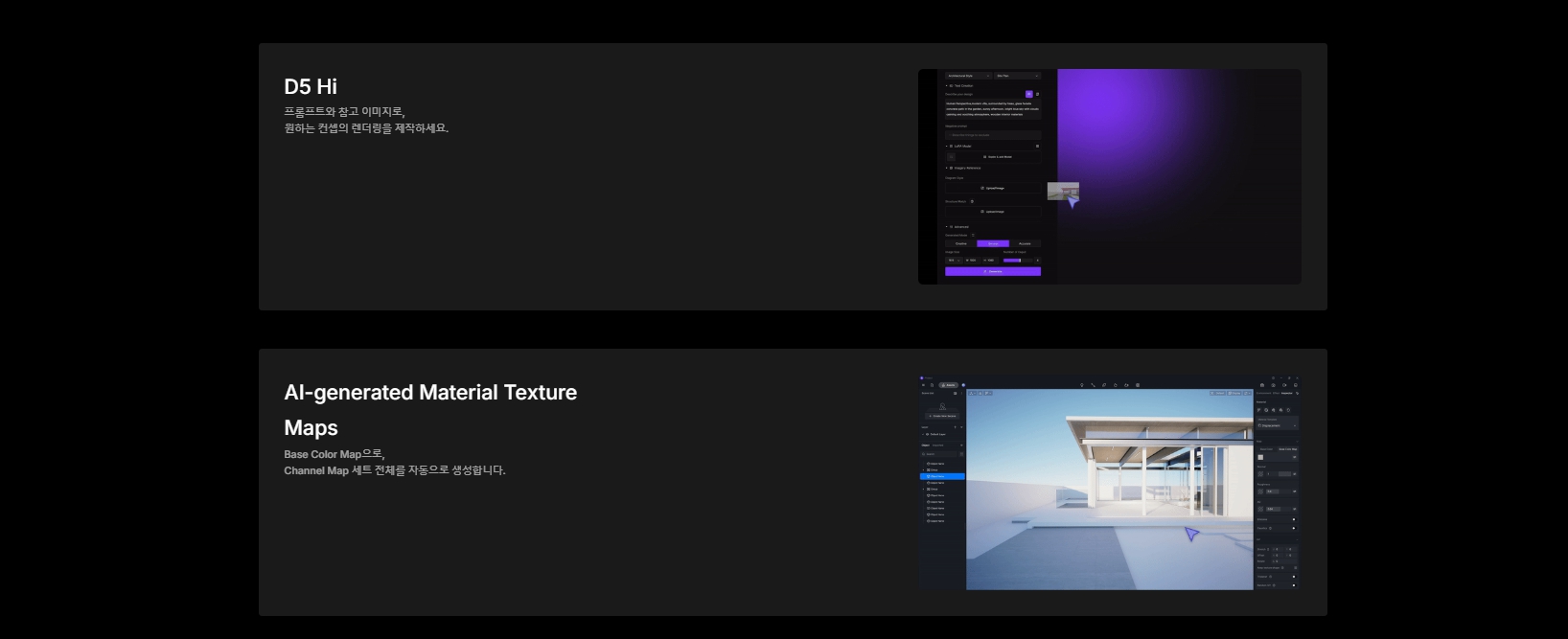Viewport: 1568px width, 639px height.
Task: Select the Base Color tab
Action: pyautogui.click(x=1266, y=449)
